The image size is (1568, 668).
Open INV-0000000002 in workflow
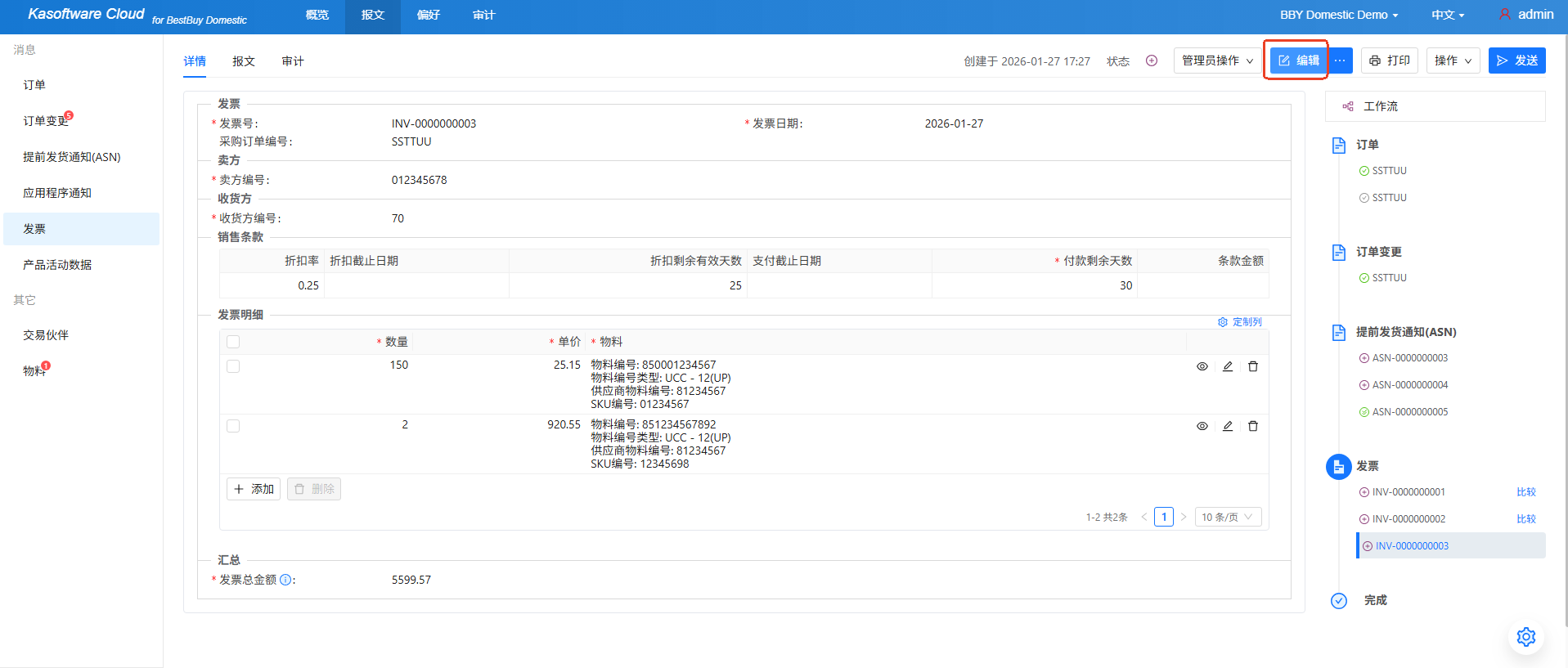(x=1402, y=519)
